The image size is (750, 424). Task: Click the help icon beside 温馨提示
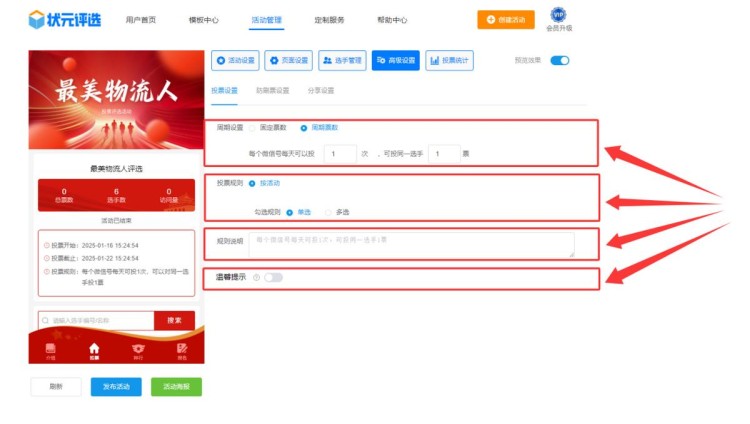256,277
